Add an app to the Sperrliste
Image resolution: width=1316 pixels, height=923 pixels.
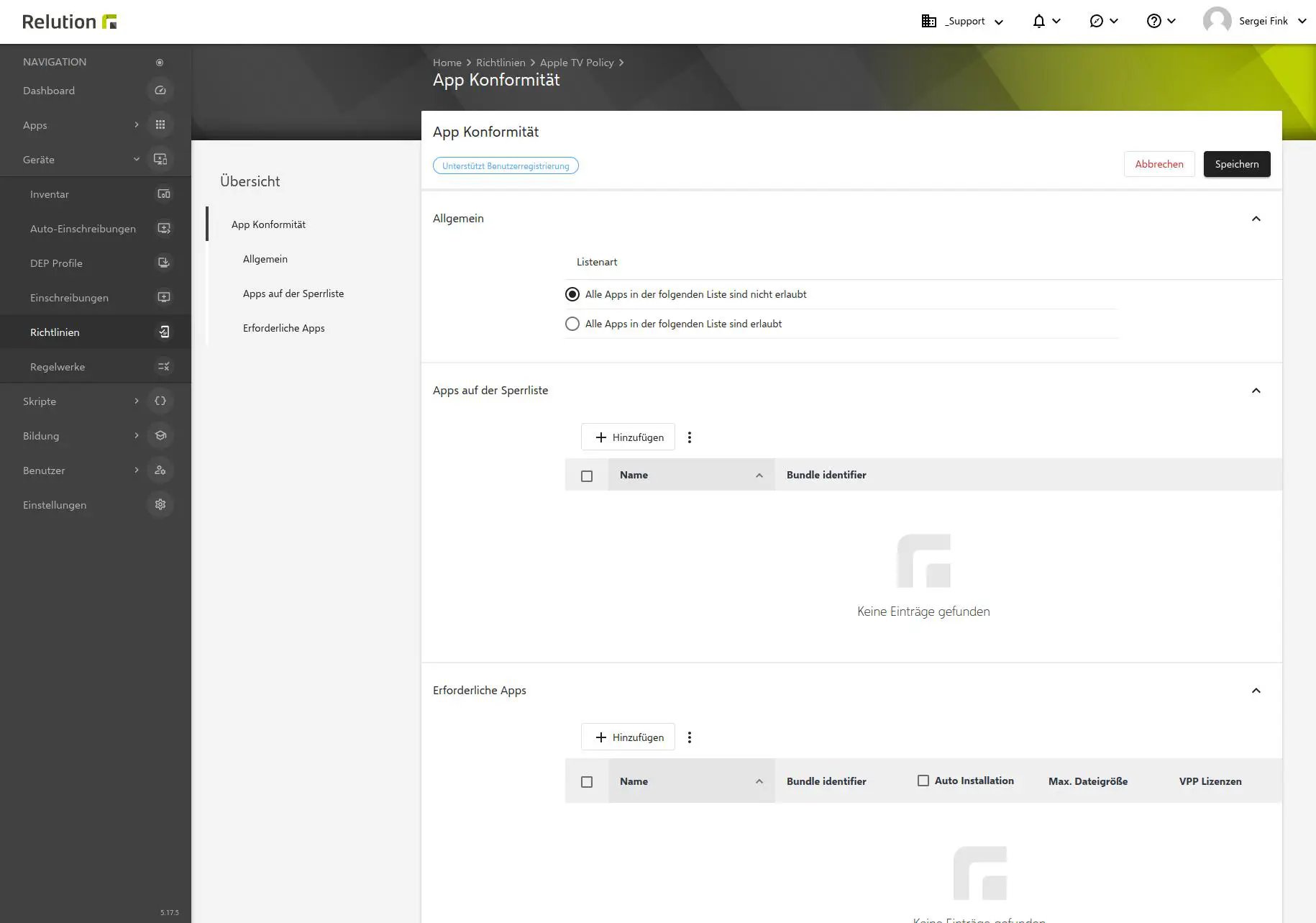[628, 437]
